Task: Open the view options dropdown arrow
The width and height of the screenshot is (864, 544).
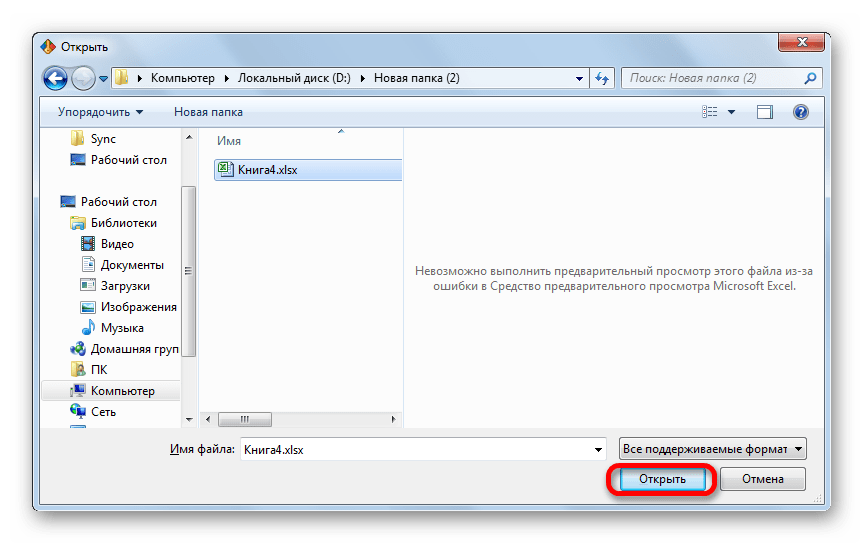Action: click(731, 112)
